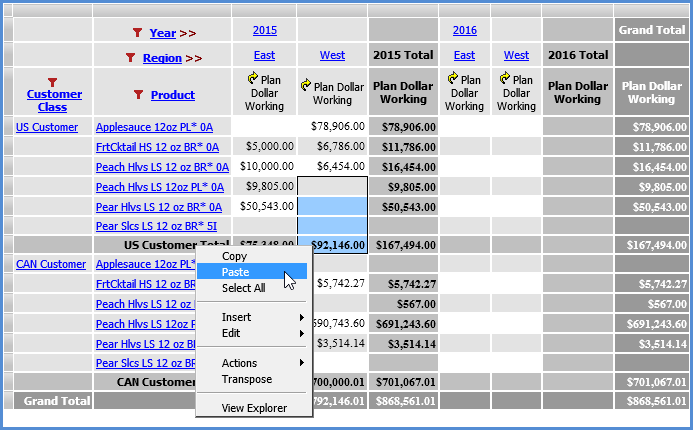Click the yellow arrow icon in the 2016 West column header
Image resolution: width=693 pixels, height=430 pixels.
point(504,78)
